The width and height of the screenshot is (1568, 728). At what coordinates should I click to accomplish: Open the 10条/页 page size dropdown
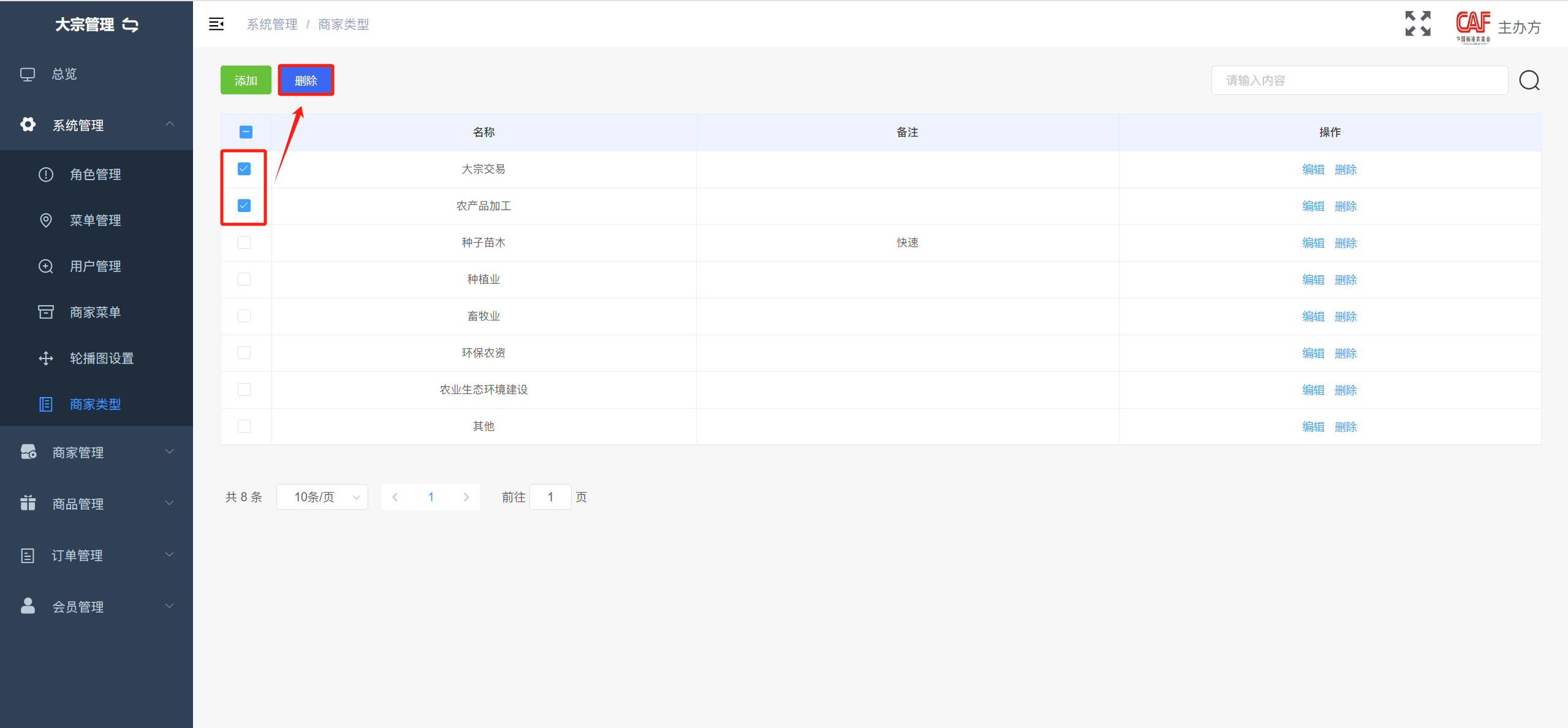click(322, 497)
